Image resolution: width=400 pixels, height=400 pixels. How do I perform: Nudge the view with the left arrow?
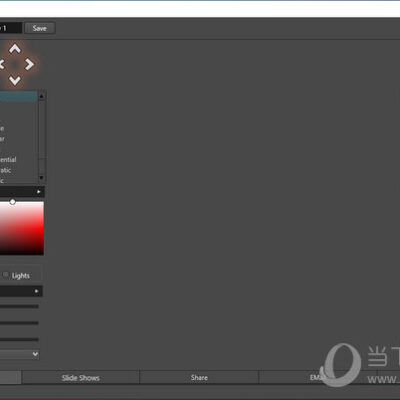click(x=2, y=64)
